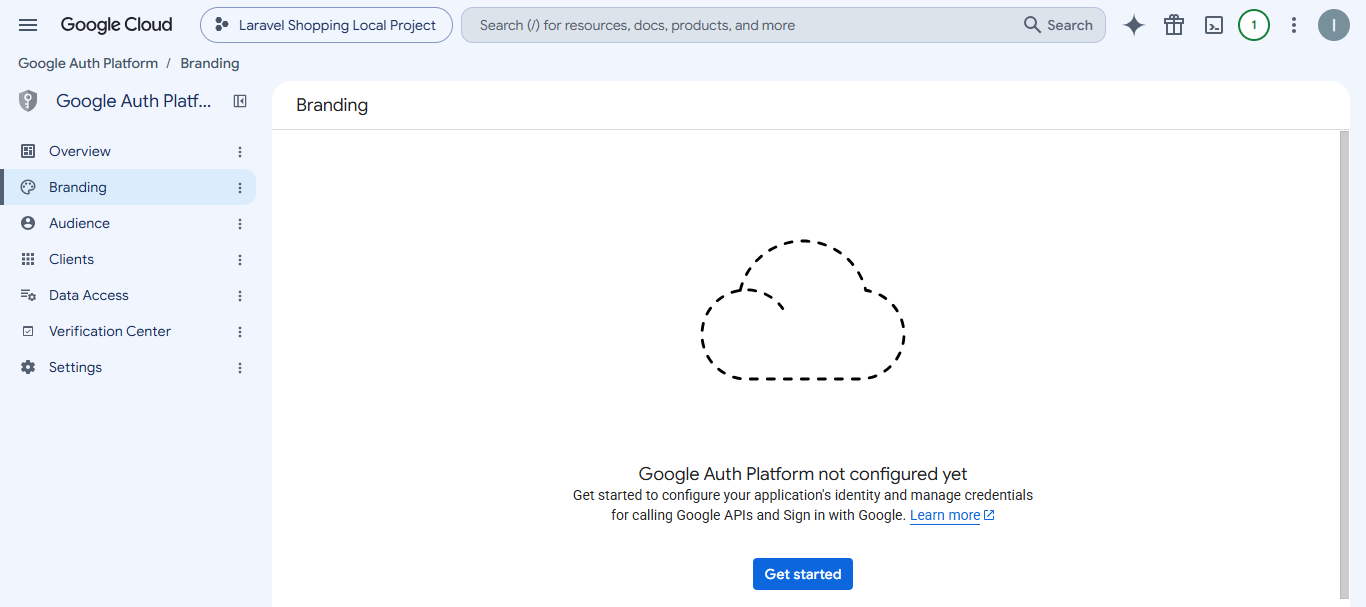Open the top bar three-dot settings menu
The image size is (1366, 607).
(x=1294, y=25)
